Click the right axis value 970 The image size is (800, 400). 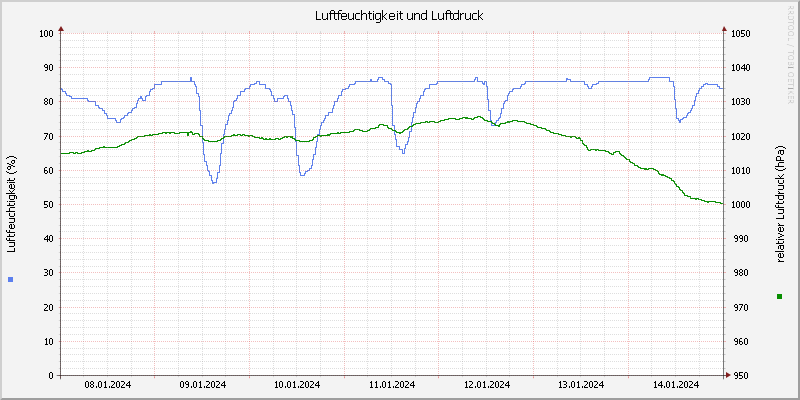click(x=742, y=308)
